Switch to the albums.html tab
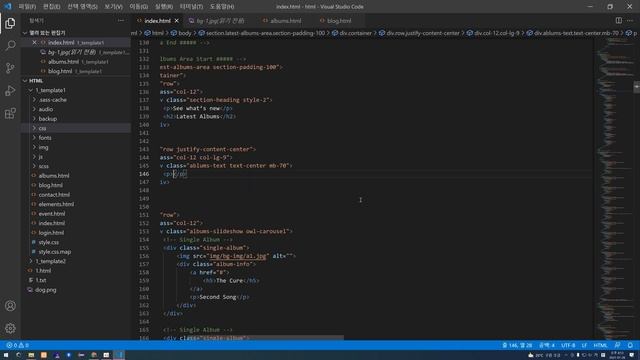640x360 pixels. [286, 21]
